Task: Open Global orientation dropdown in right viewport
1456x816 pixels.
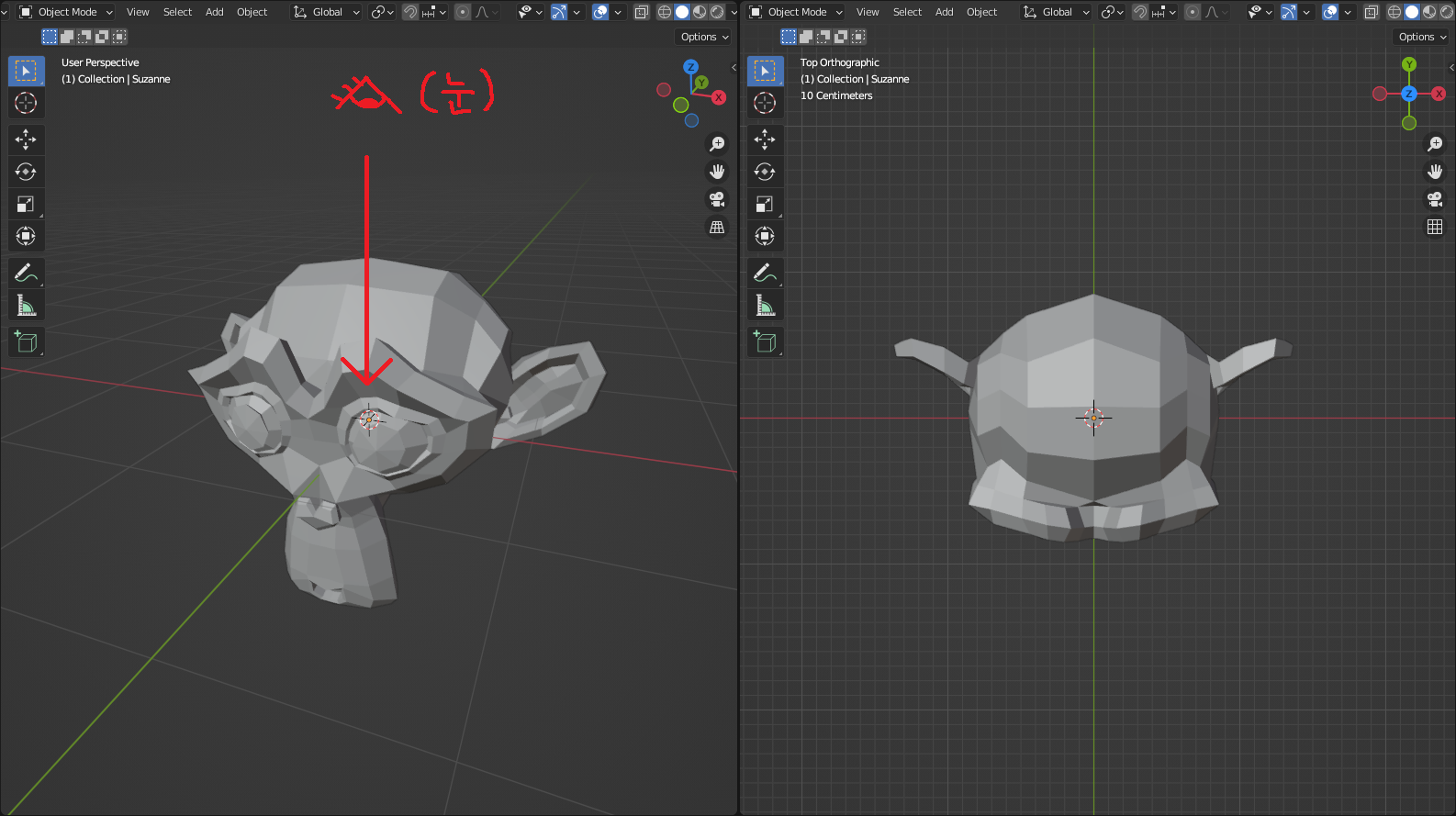Action: [1057, 12]
